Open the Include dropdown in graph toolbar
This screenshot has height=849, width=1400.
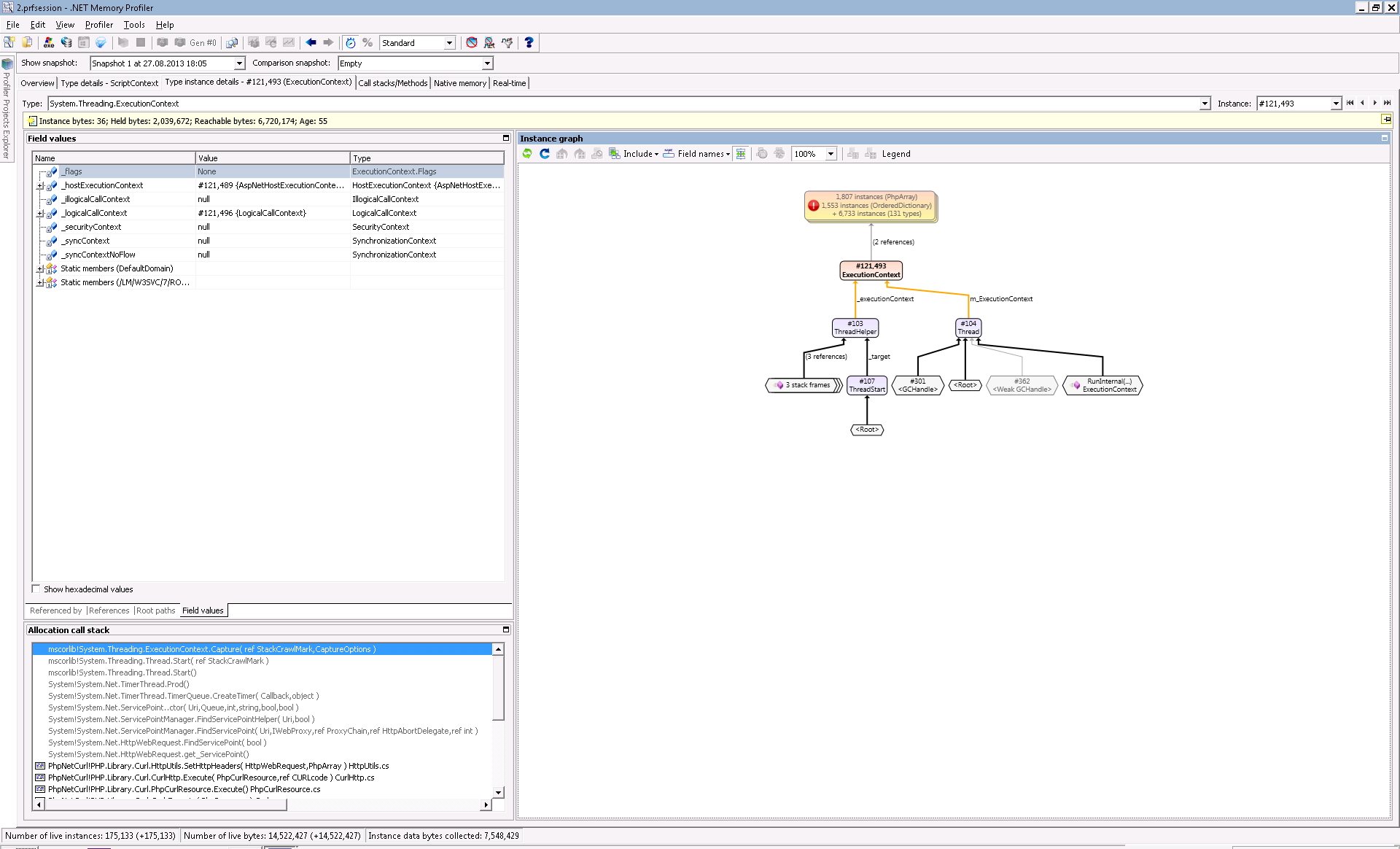[x=634, y=154]
